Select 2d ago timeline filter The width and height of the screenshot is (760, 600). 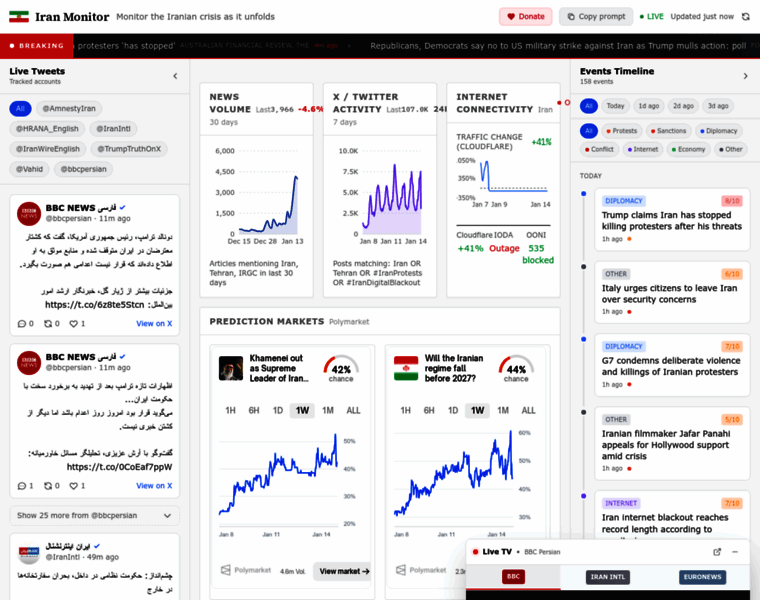point(683,106)
